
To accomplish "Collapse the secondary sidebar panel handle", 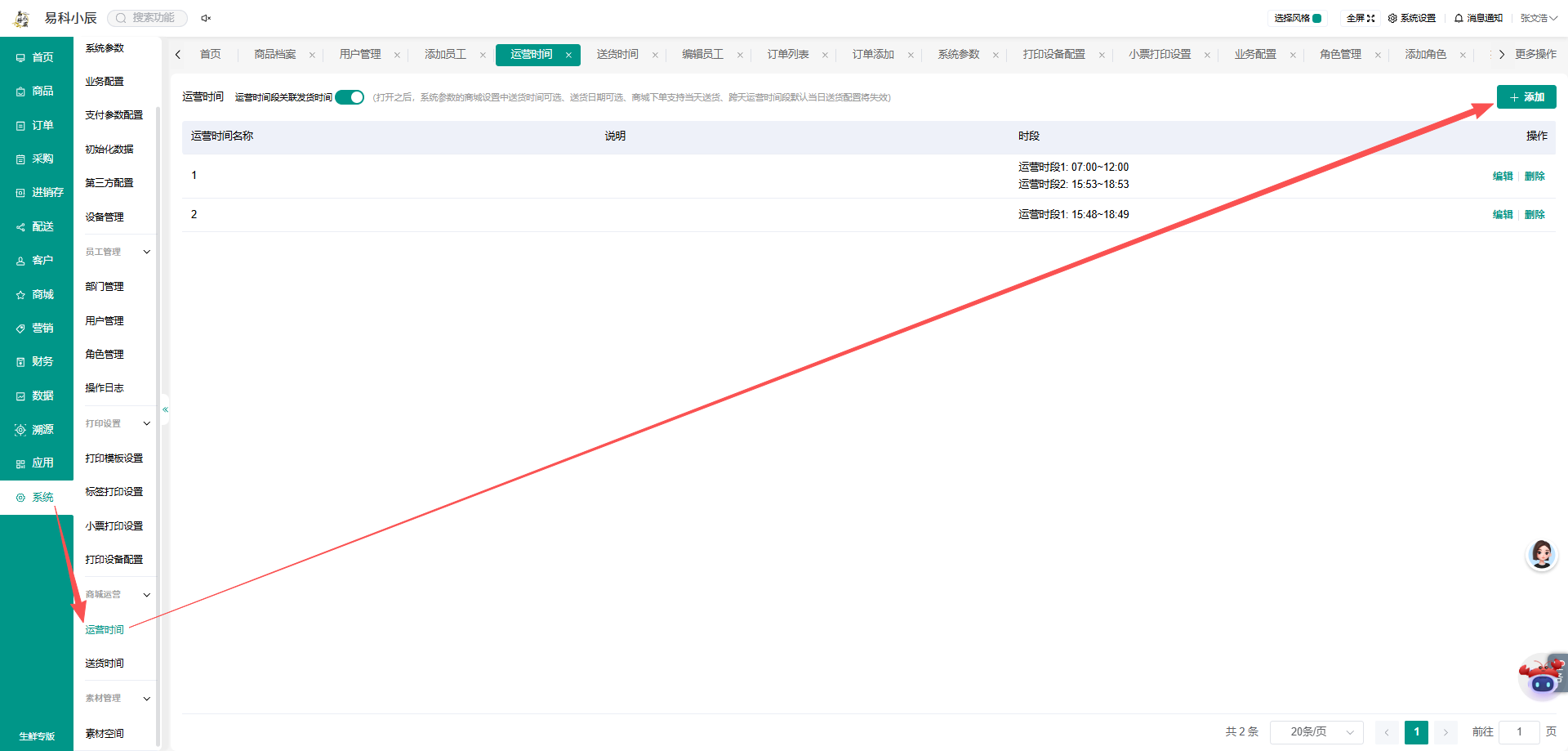I will 165,409.
